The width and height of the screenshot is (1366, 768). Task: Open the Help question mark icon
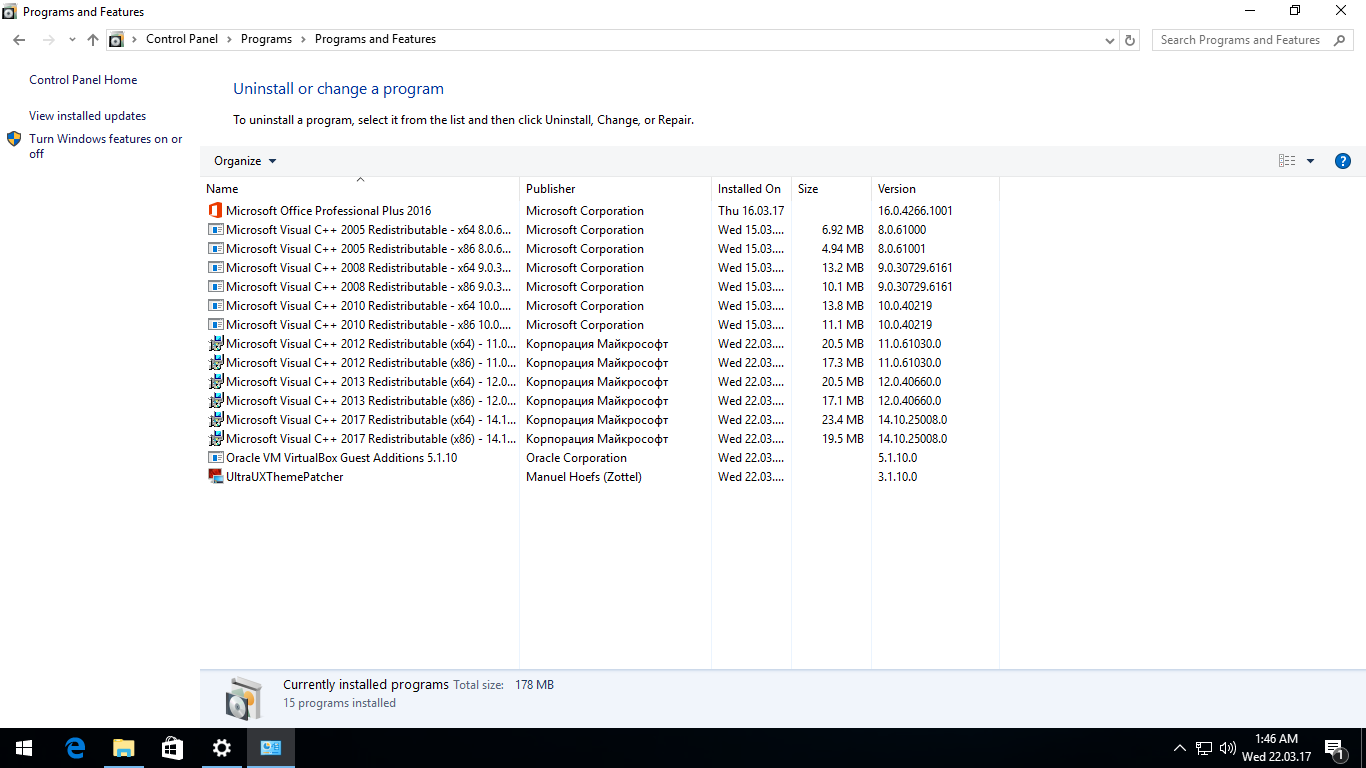1343,161
